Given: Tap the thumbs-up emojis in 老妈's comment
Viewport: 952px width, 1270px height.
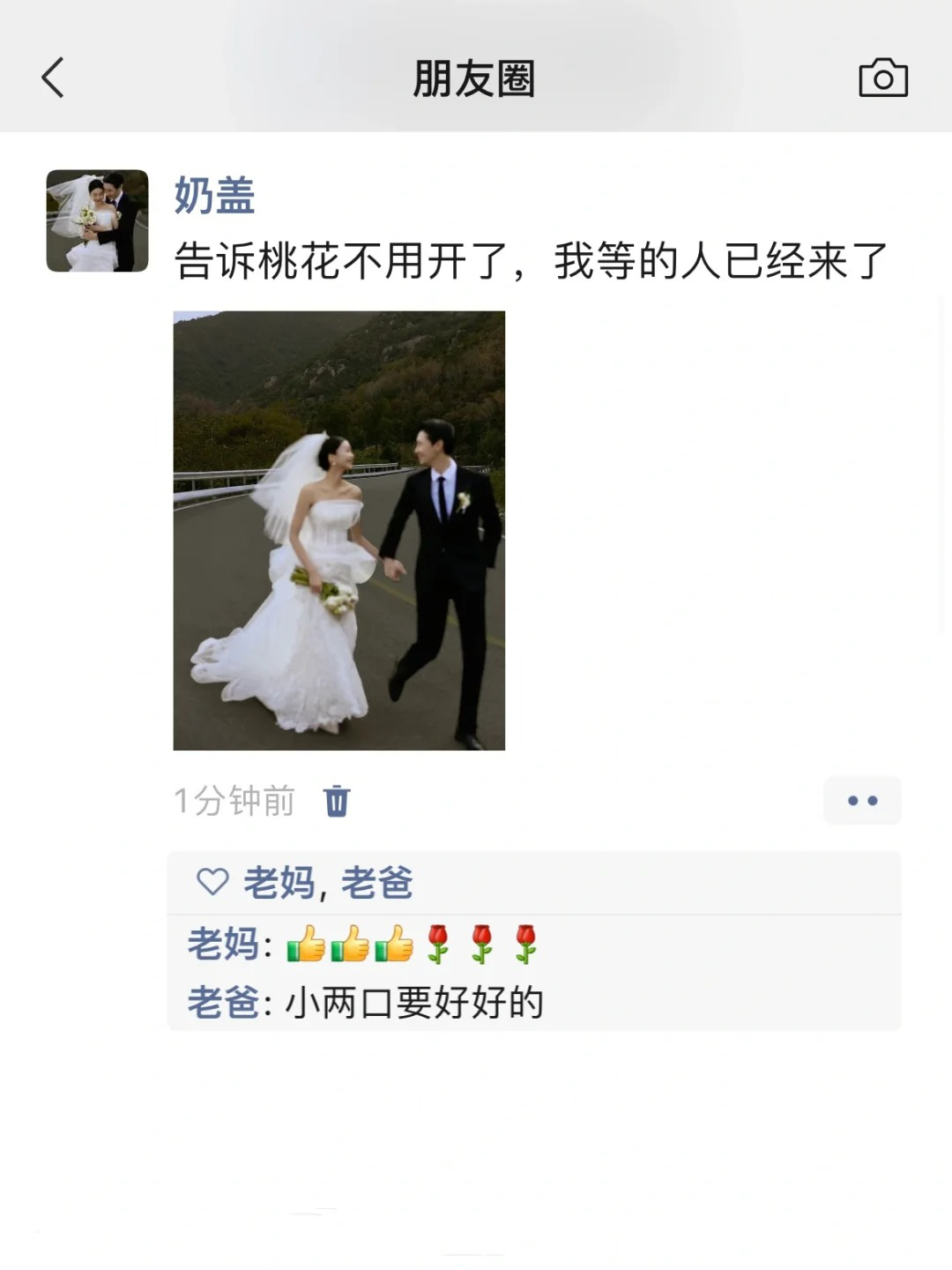Looking at the screenshot, I should click(x=350, y=944).
